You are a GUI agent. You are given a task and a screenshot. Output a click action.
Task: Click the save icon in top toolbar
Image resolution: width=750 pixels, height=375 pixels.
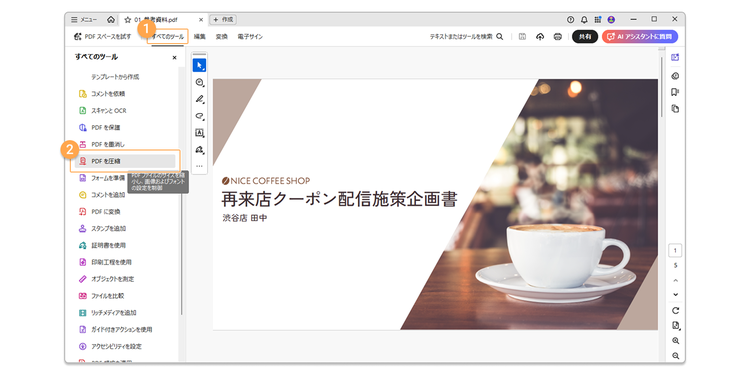click(x=523, y=36)
